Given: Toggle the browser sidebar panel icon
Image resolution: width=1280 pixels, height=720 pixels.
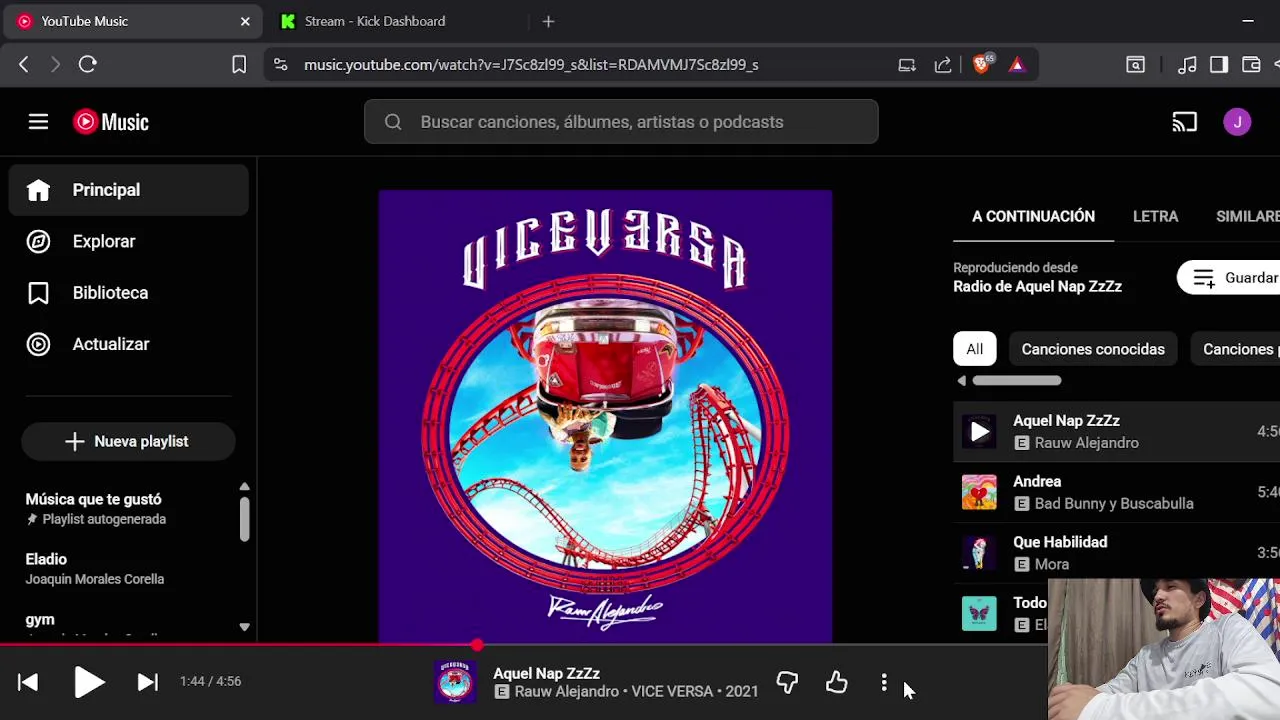Looking at the screenshot, I should pos(1219,65).
